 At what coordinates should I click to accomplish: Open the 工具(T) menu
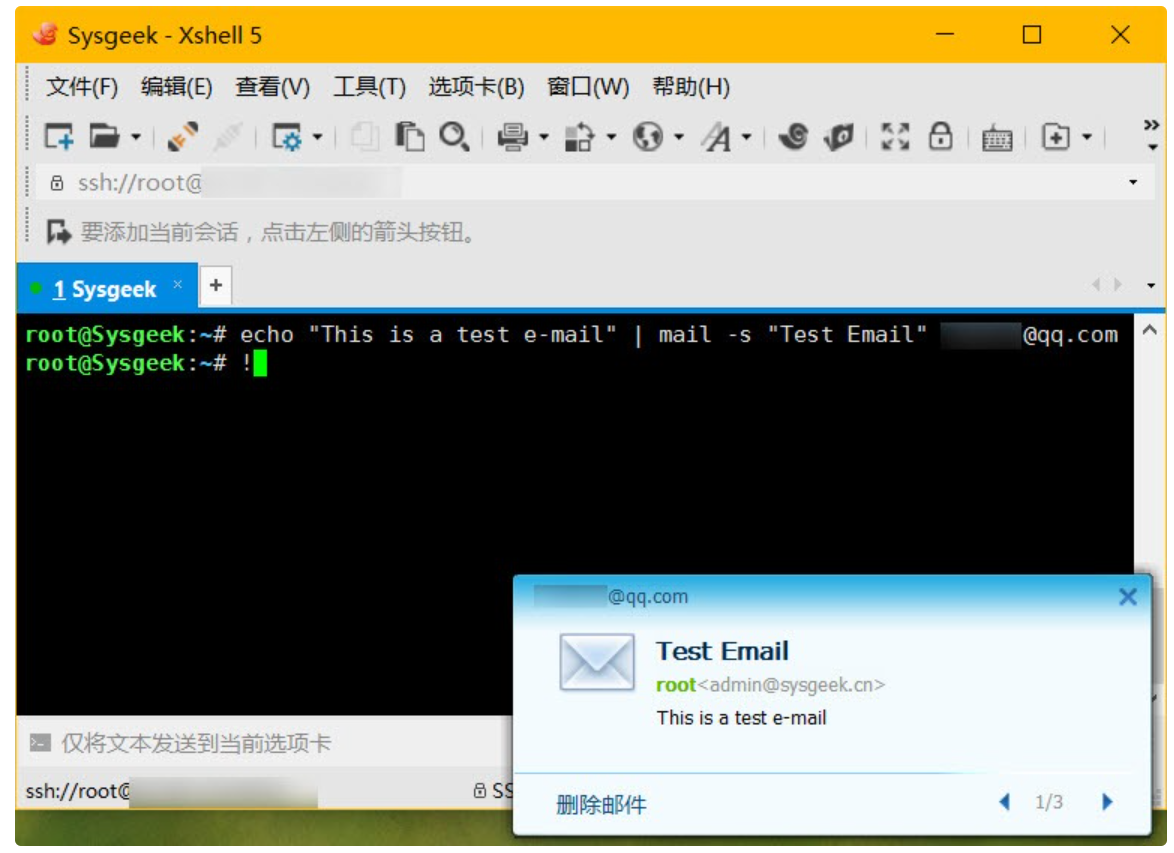pos(369,87)
